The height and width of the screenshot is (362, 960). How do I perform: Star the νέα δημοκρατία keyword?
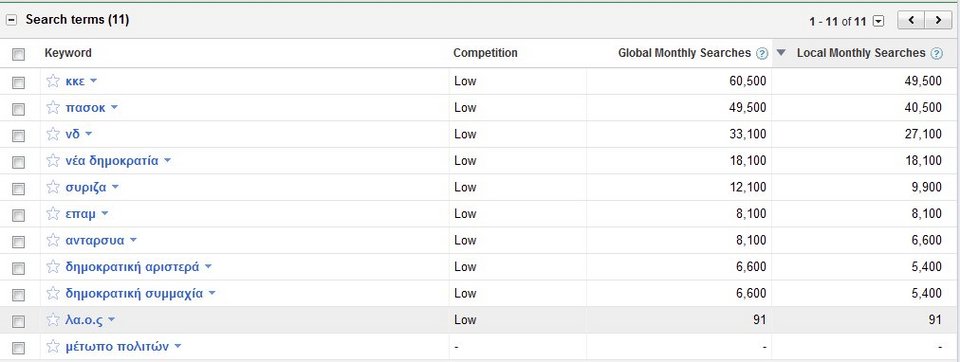53,160
